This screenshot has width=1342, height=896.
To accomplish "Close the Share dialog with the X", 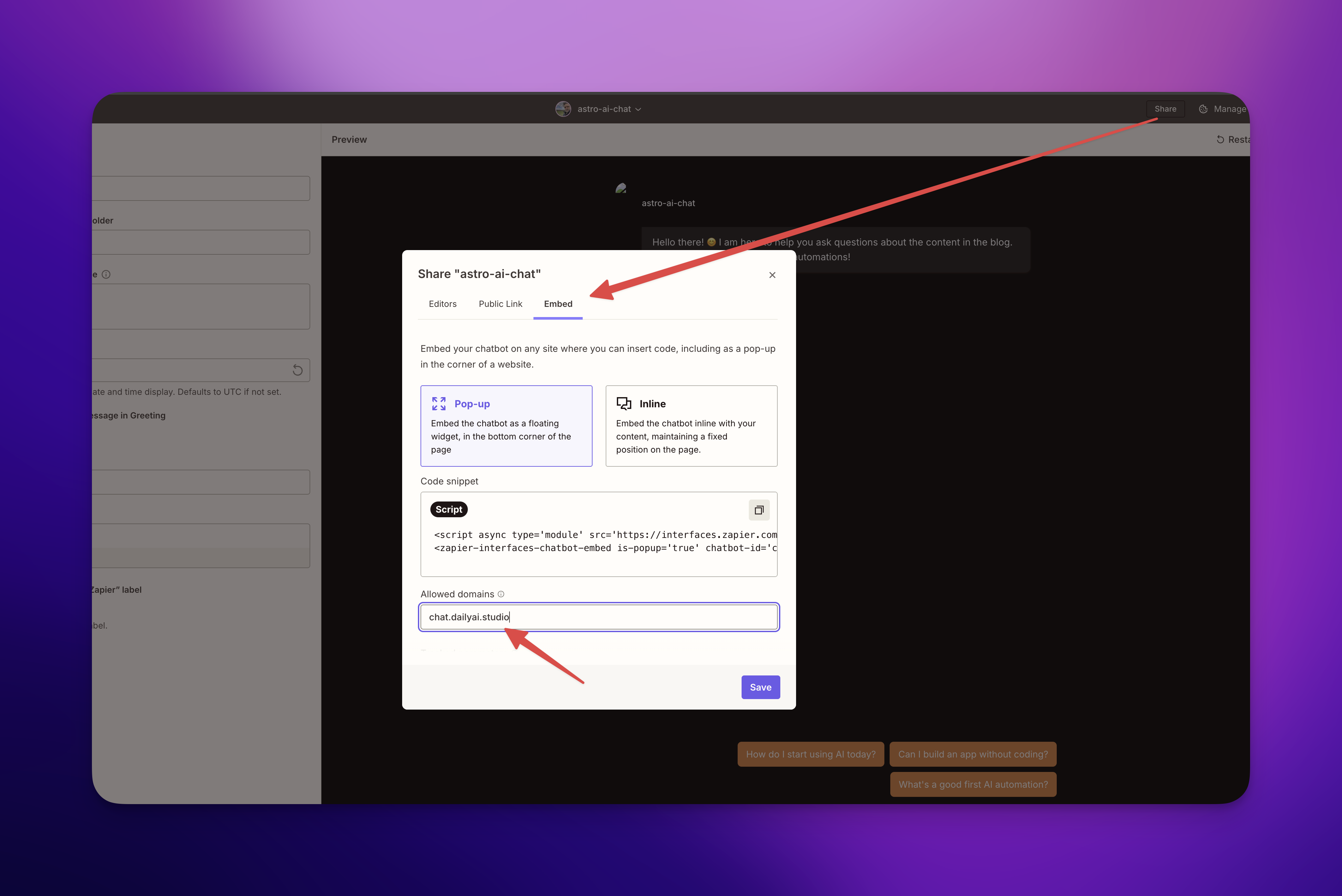I will tap(772, 275).
